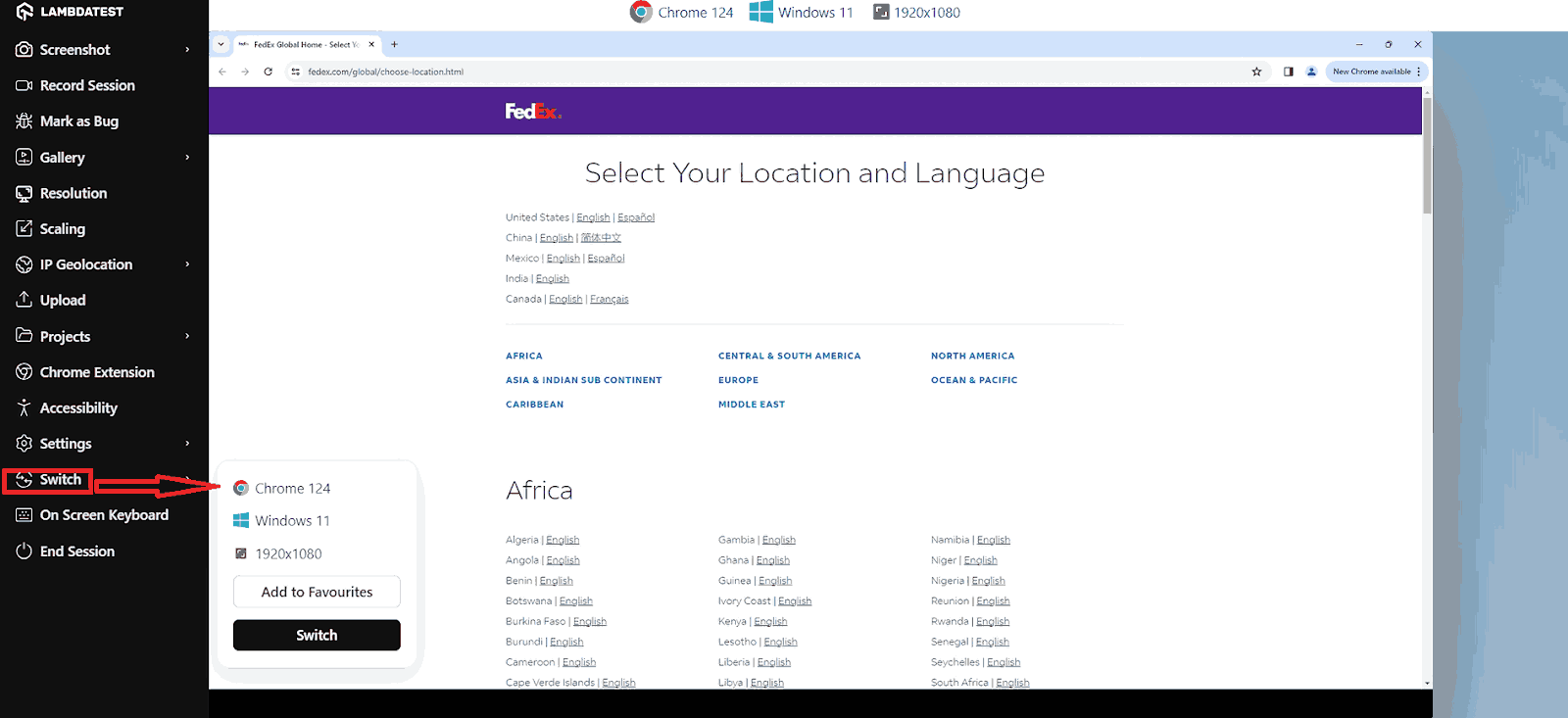1568x718 pixels.
Task: Click the browser forward arrow
Action: coord(245,72)
